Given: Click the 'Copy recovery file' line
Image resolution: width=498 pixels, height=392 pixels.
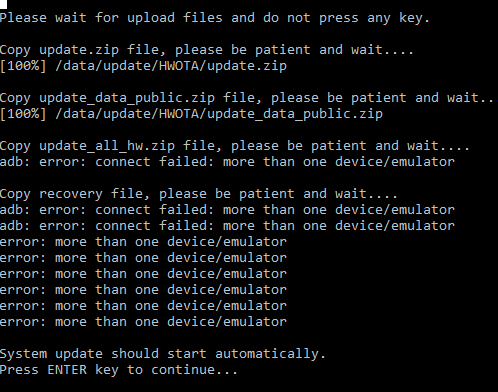Looking at the screenshot, I should point(199,194).
